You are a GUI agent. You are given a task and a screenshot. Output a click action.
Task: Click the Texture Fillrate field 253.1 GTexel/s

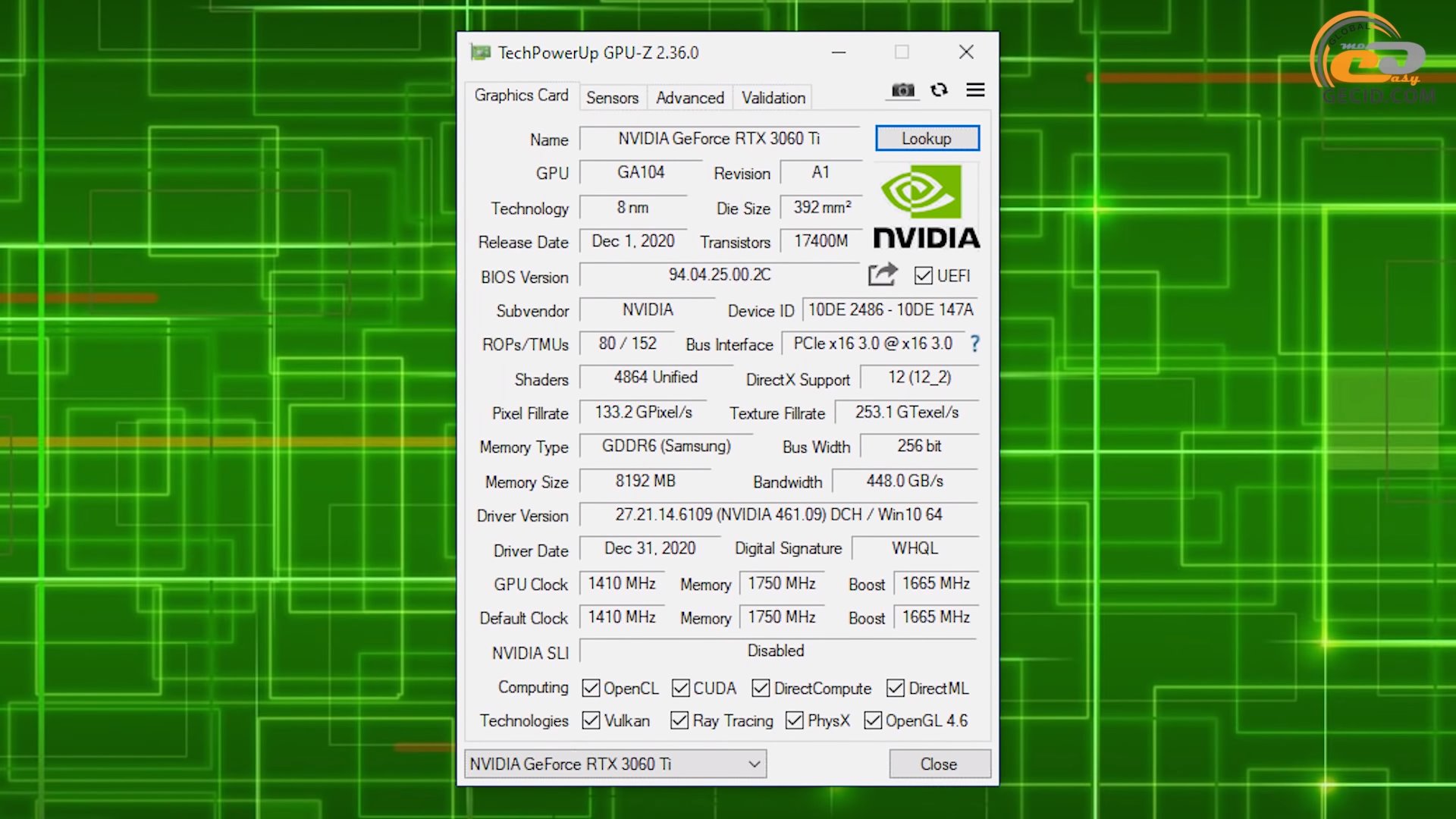tap(907, 412)
